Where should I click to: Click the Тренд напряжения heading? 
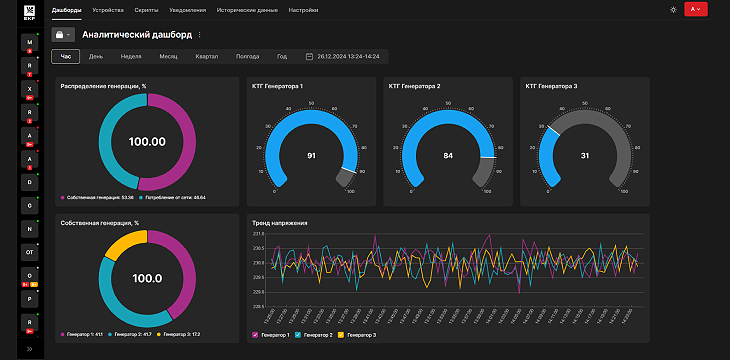pyautogui.click(x=279, y=223)
